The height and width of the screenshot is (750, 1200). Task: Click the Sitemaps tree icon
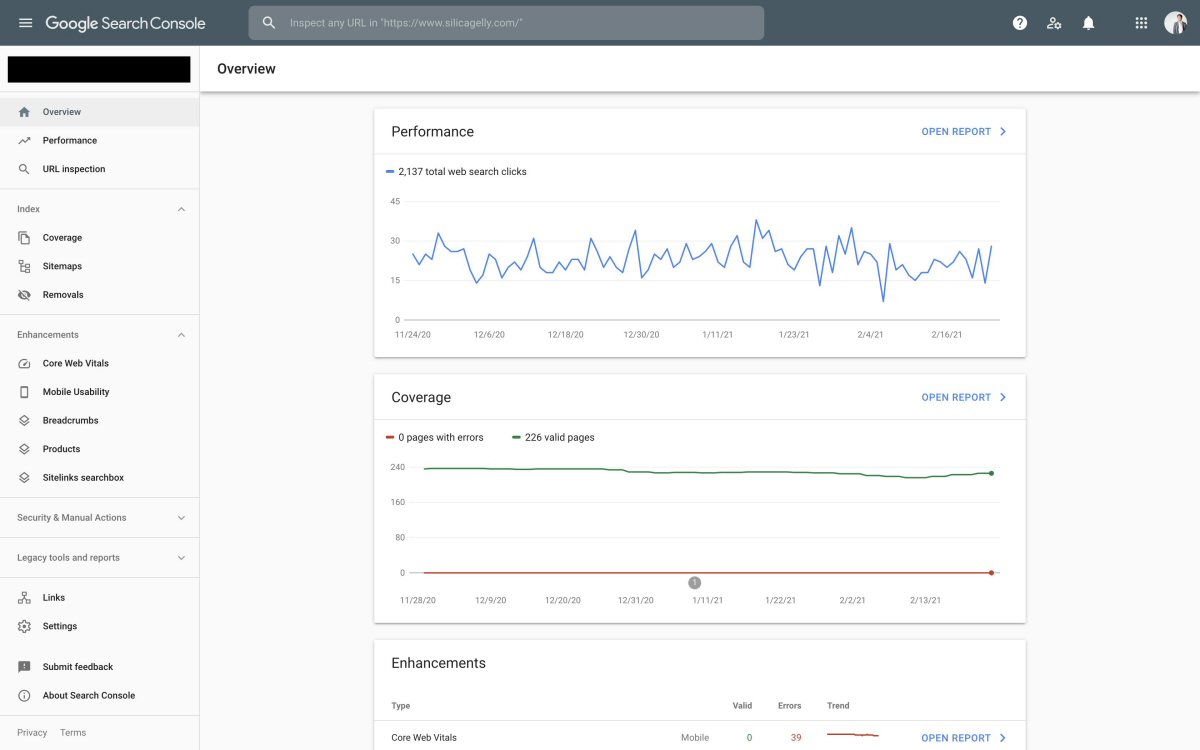(x=24, y=266)
